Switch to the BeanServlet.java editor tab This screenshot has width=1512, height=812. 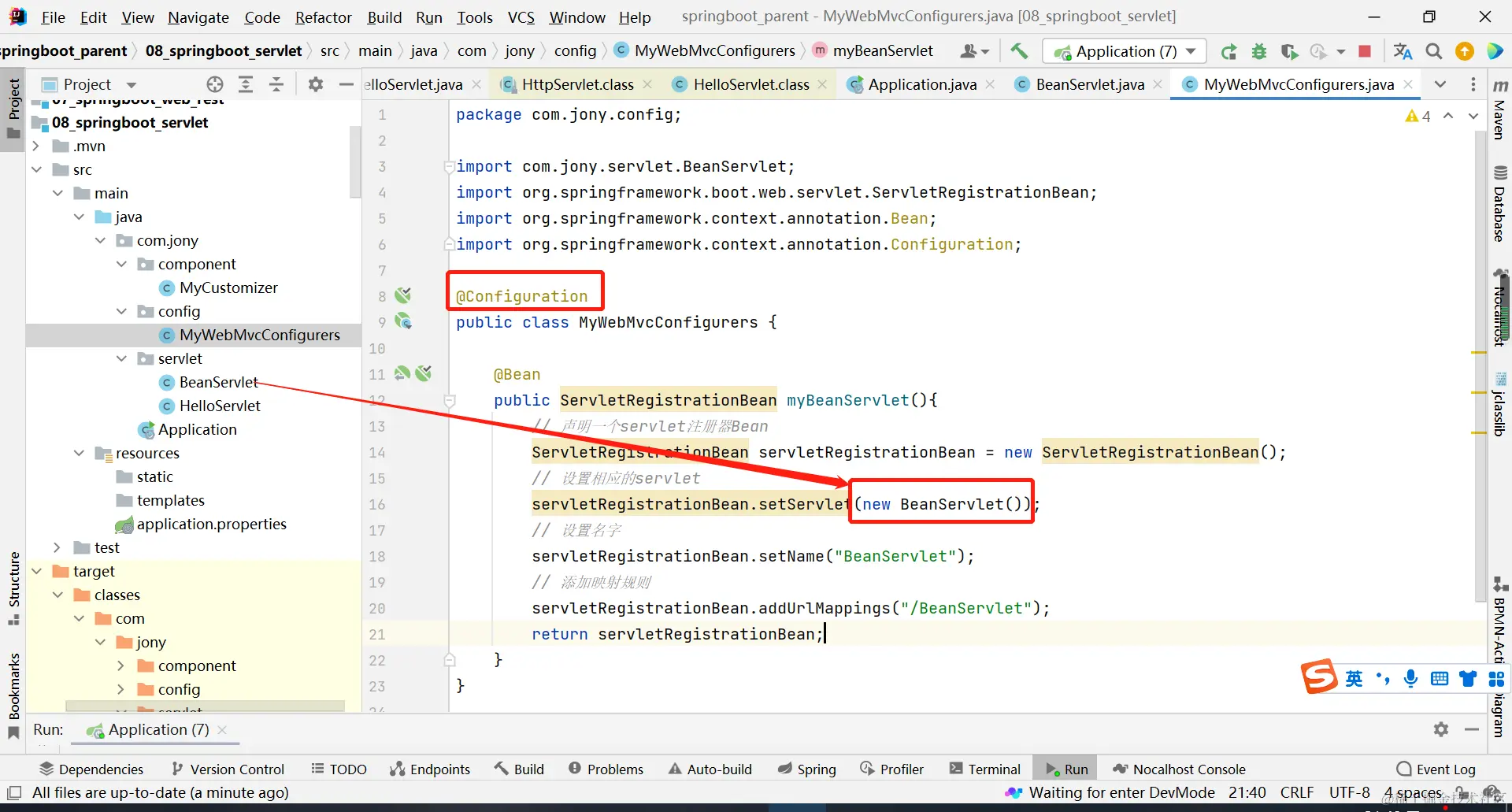coord(1089,84)
